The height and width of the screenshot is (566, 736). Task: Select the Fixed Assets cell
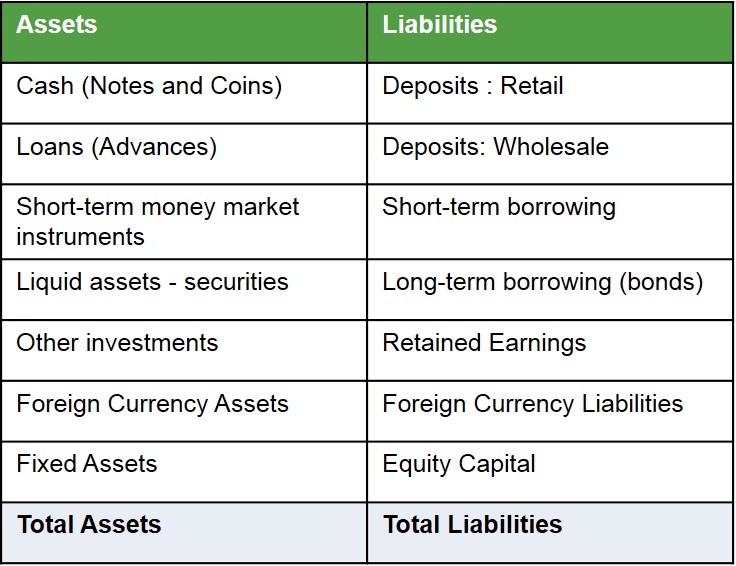(86, 464)
